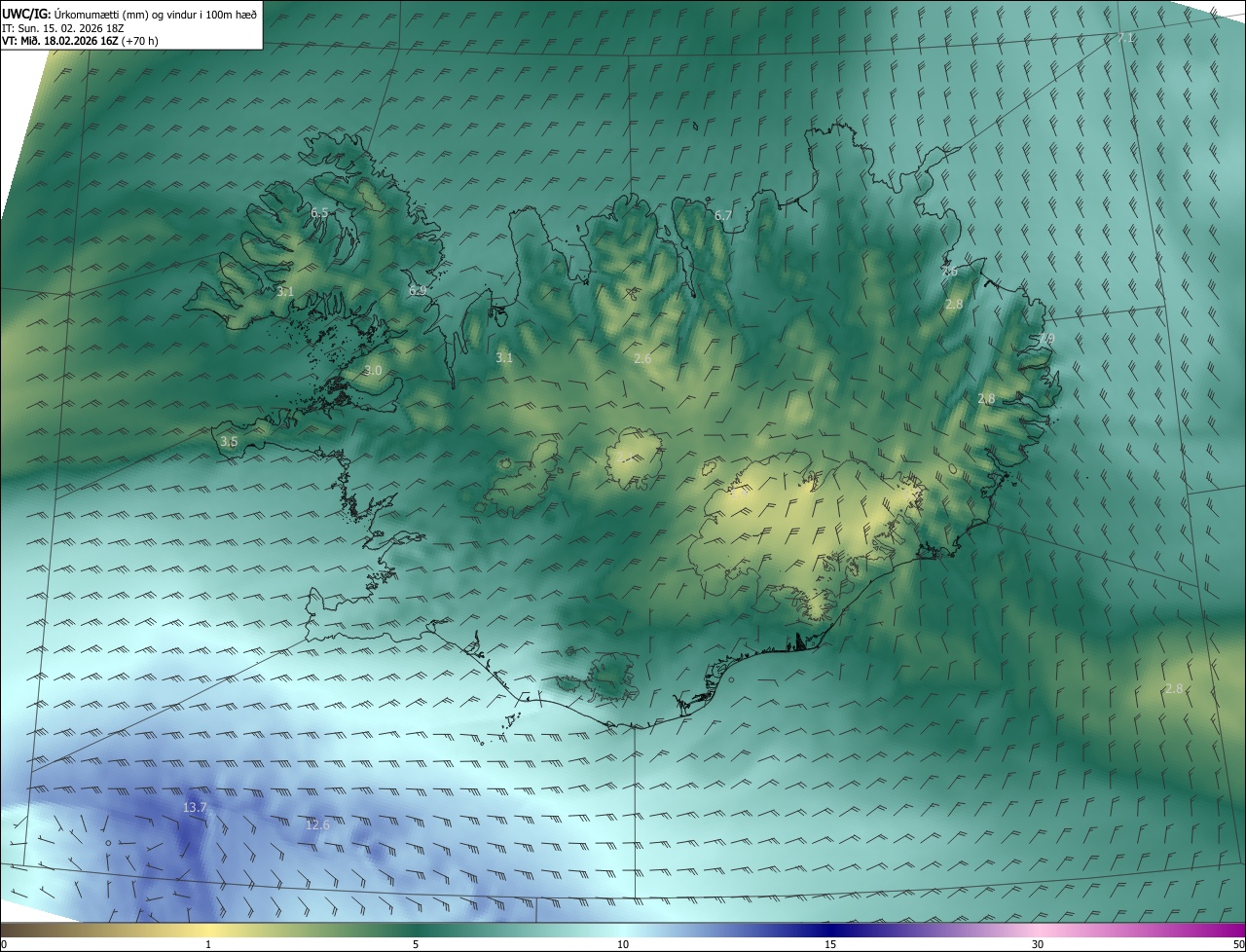Image resolution: width=1246 pixels, height=952 pixels.
Task: Click the 6.5 value label on the map
Action: (x=319, y=212)
